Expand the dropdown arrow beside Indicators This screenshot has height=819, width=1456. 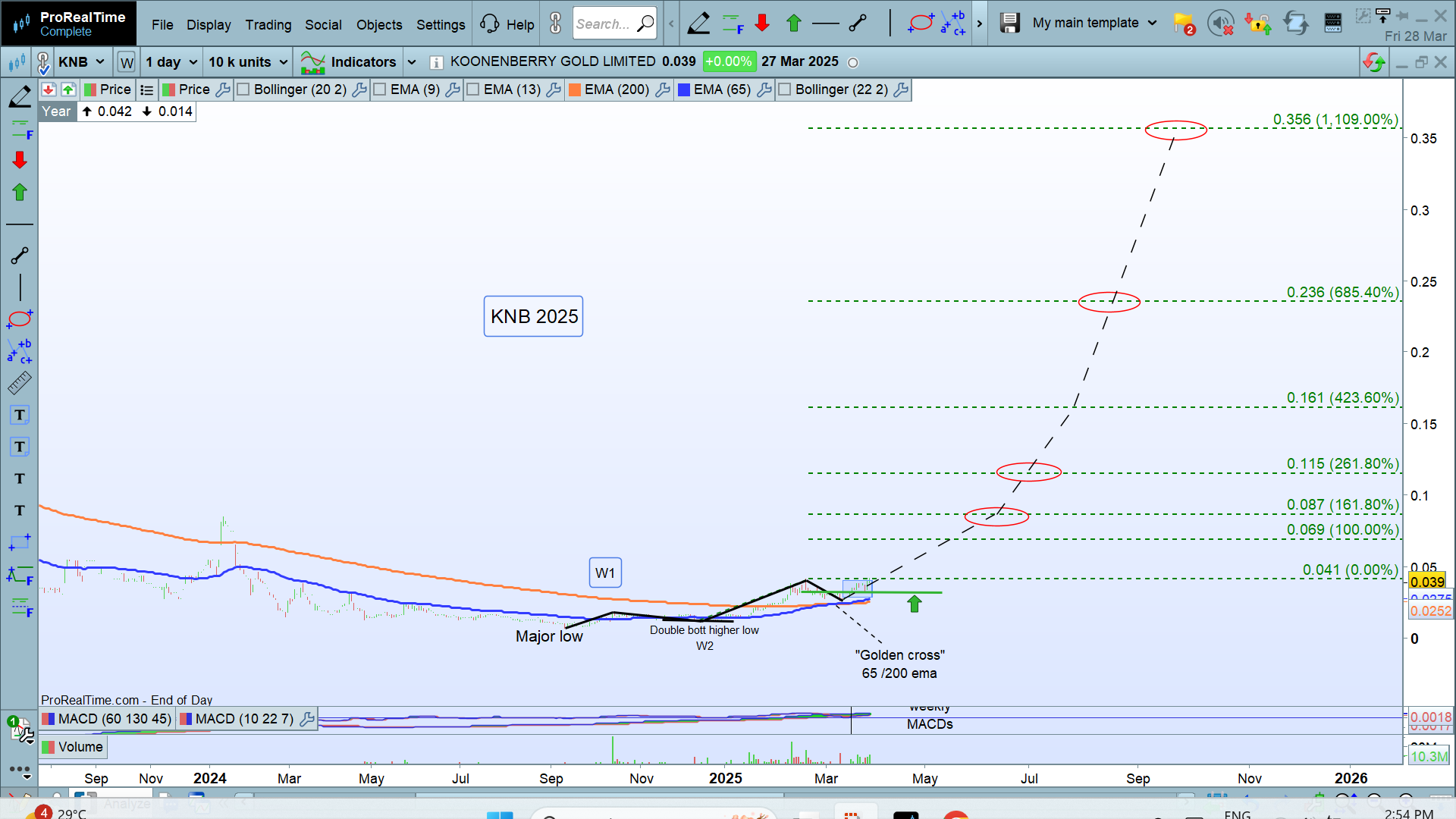(412, 62)
